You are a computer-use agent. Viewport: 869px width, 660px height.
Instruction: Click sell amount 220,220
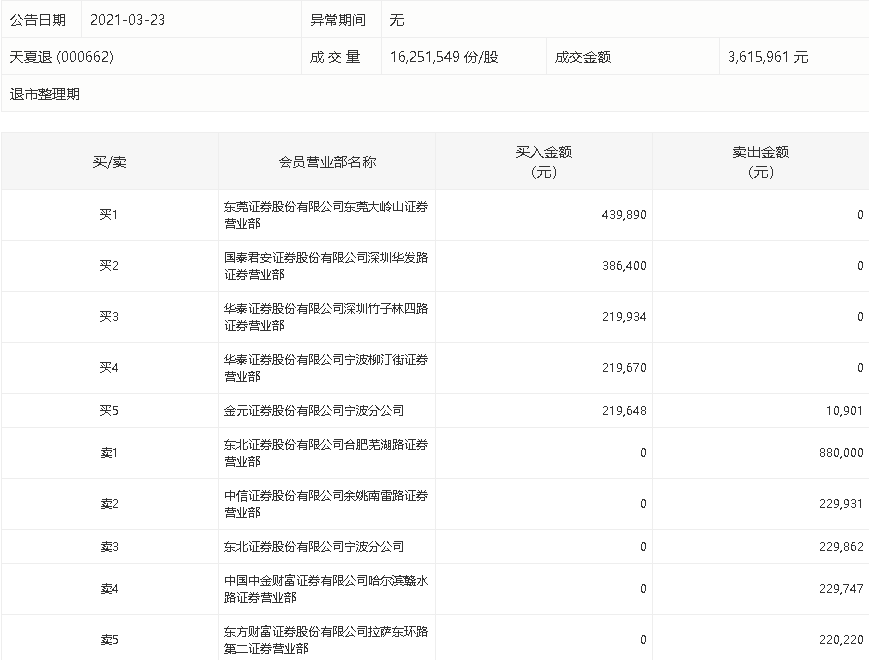pos(841,639)
